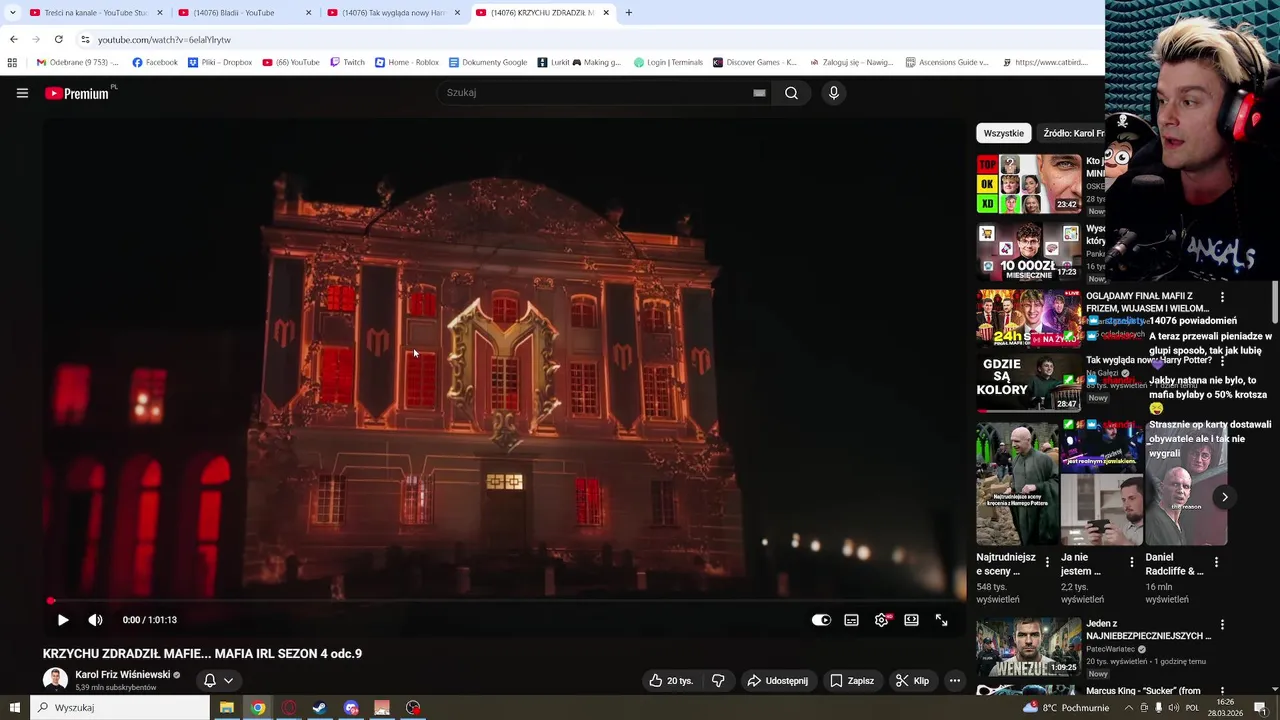Open the Windows notification center
This screenshot has width=1280, height=720.
coord(1261,708)
